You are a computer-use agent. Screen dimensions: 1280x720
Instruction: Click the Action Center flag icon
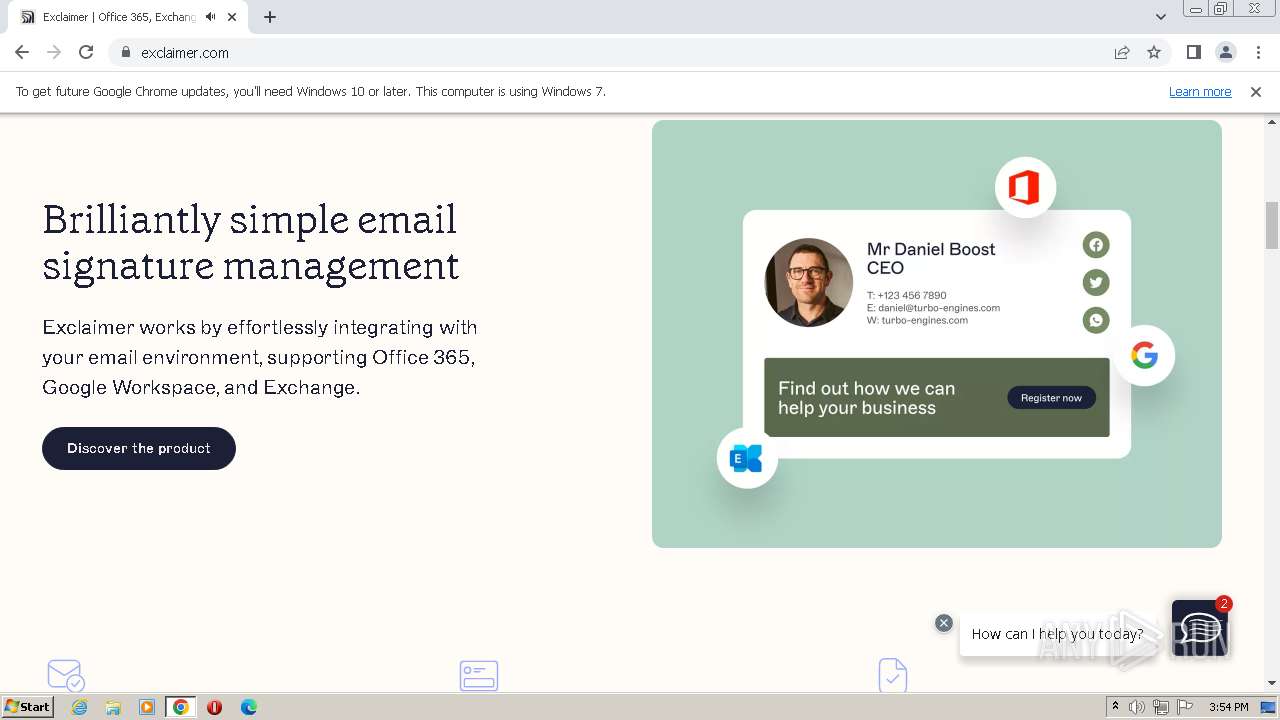pos(1186,707)
